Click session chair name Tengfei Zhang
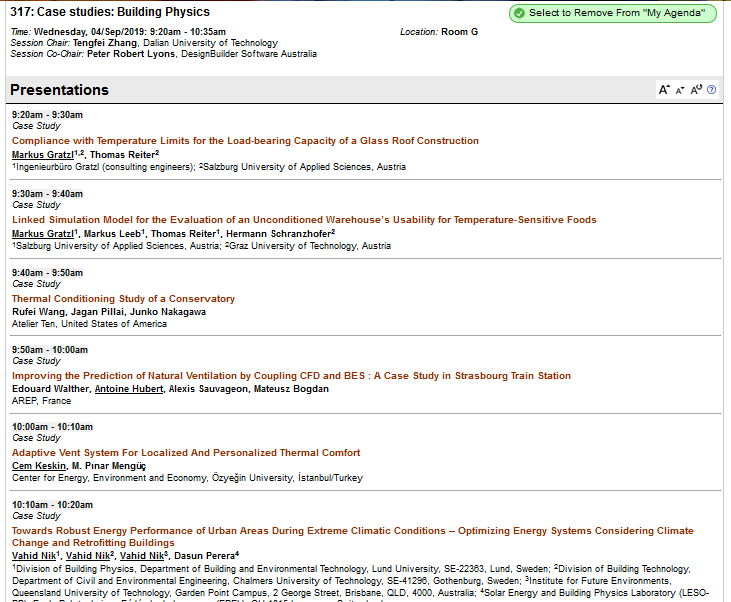The height and width of the screenshot is (602, 731). 105,43
